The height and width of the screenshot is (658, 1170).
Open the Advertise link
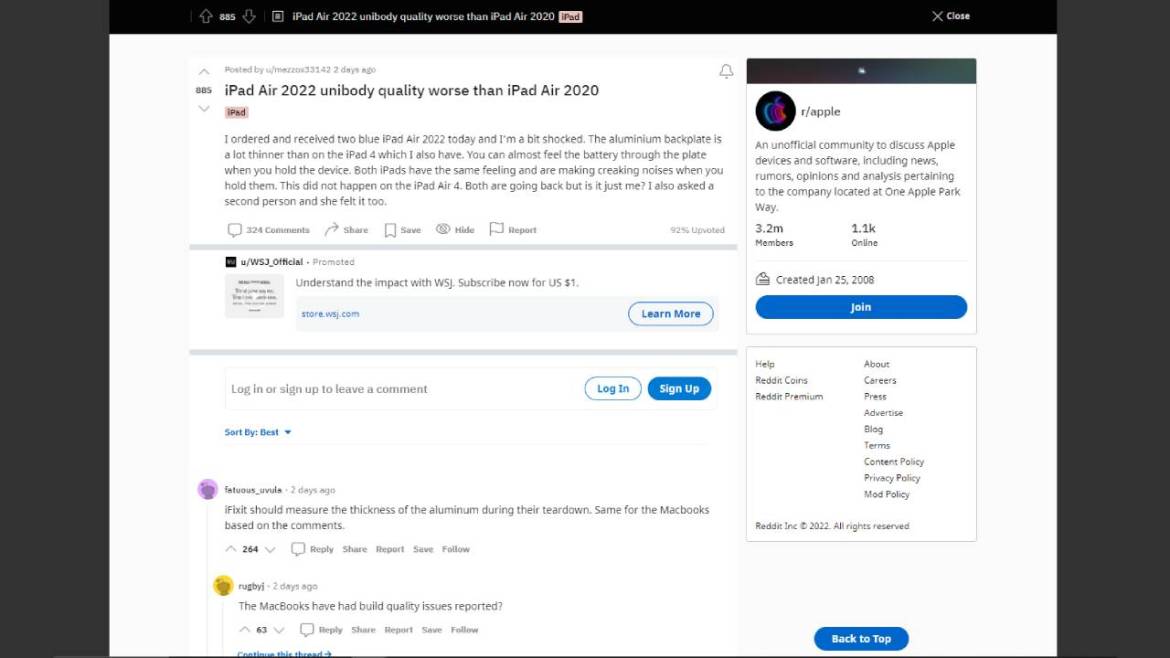[883, 413]
